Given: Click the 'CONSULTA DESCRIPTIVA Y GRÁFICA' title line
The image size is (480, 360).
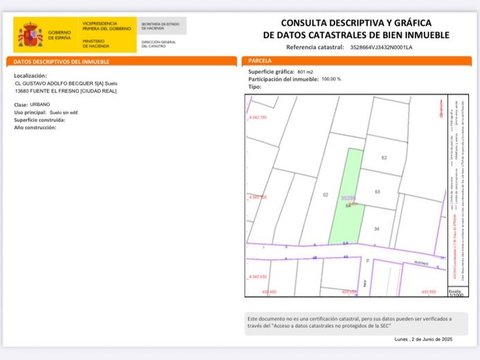Looking at the screenshot, I should point(356,23).
